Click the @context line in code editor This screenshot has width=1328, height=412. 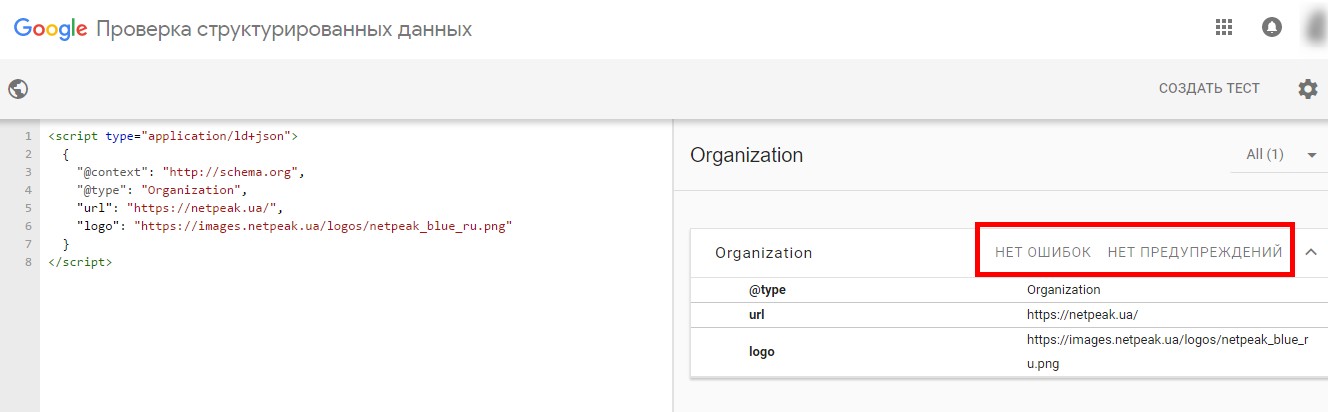tap(190, 172)
